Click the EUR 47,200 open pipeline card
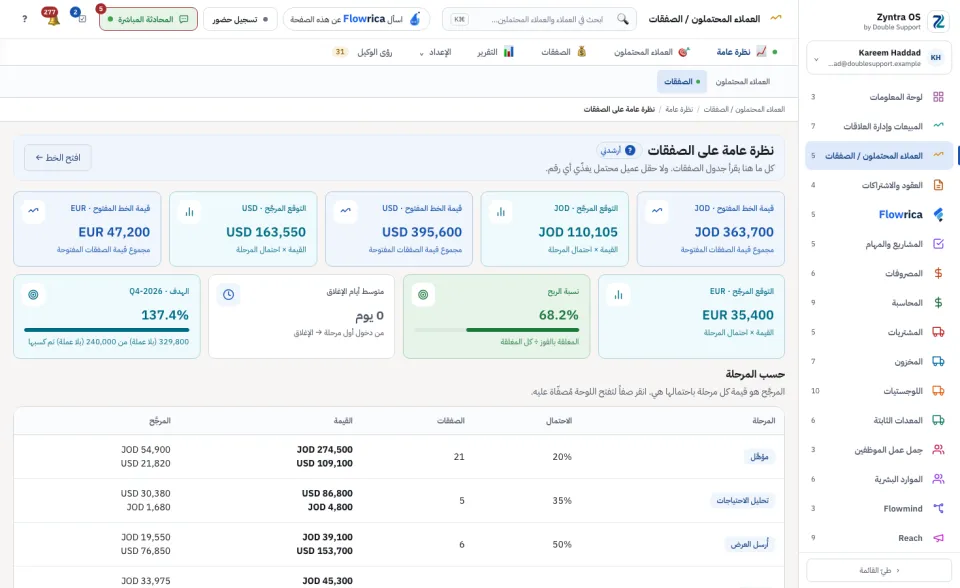Screen dimensions: 960x588 coord(87,229)
